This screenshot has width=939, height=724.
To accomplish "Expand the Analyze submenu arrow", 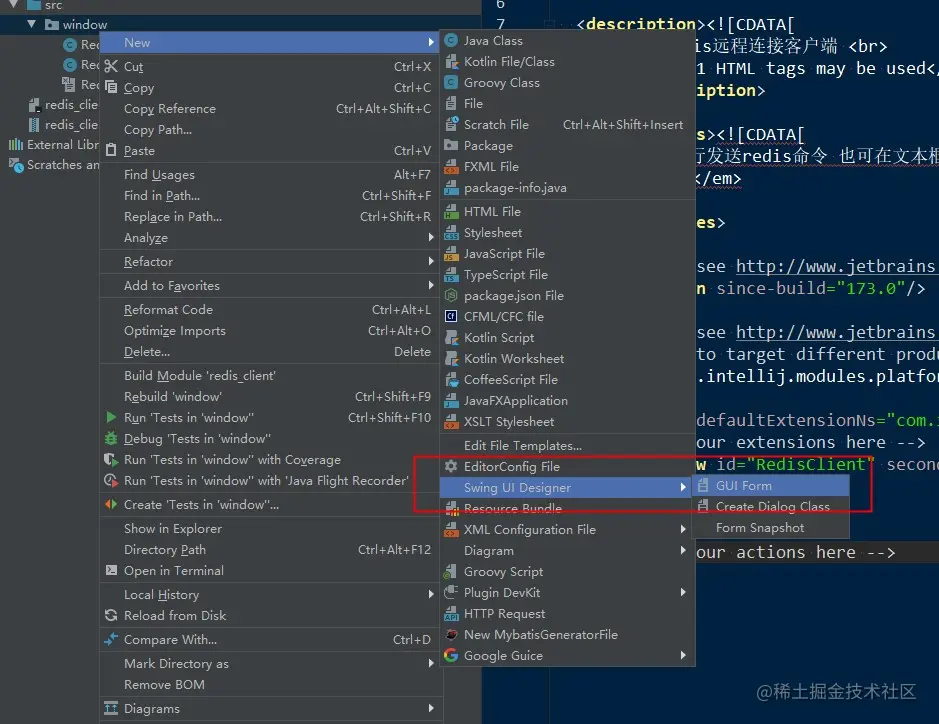I will [431, 238].
